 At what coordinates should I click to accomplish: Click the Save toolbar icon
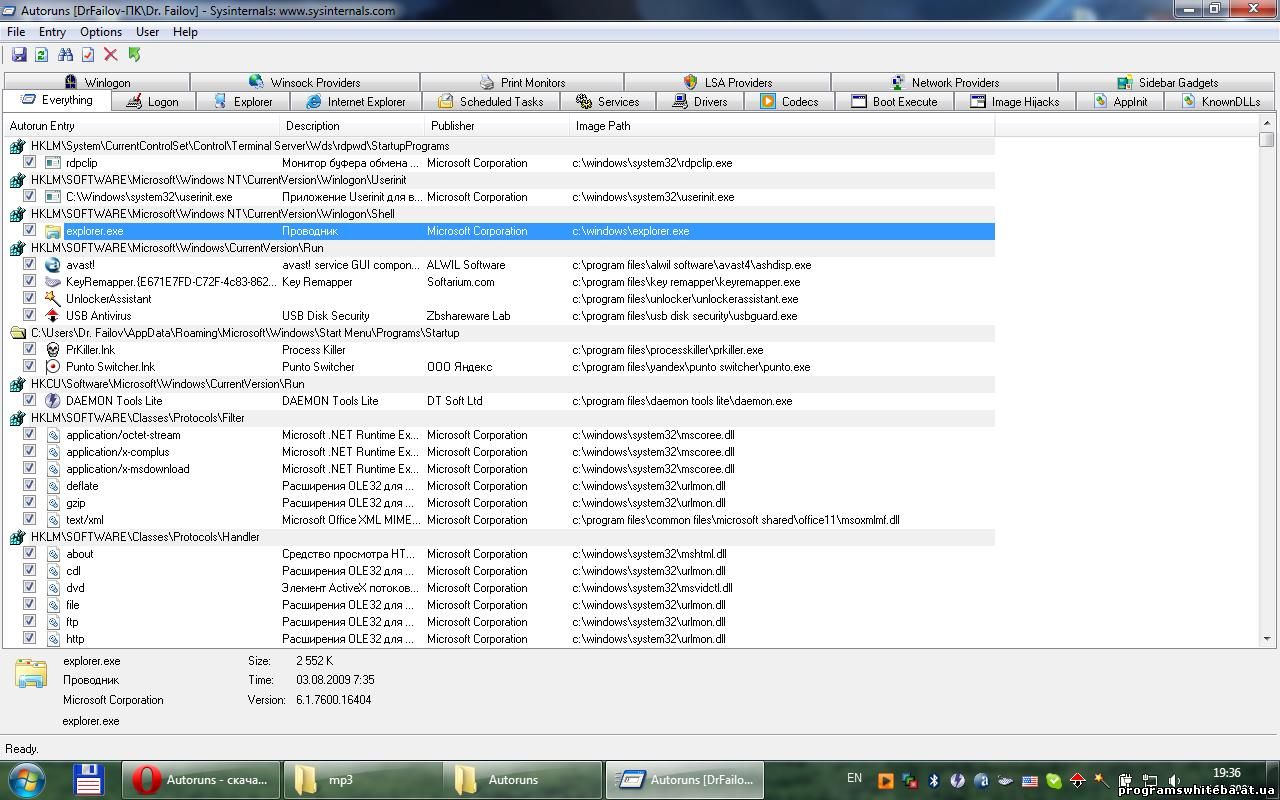tap(19, 55)
